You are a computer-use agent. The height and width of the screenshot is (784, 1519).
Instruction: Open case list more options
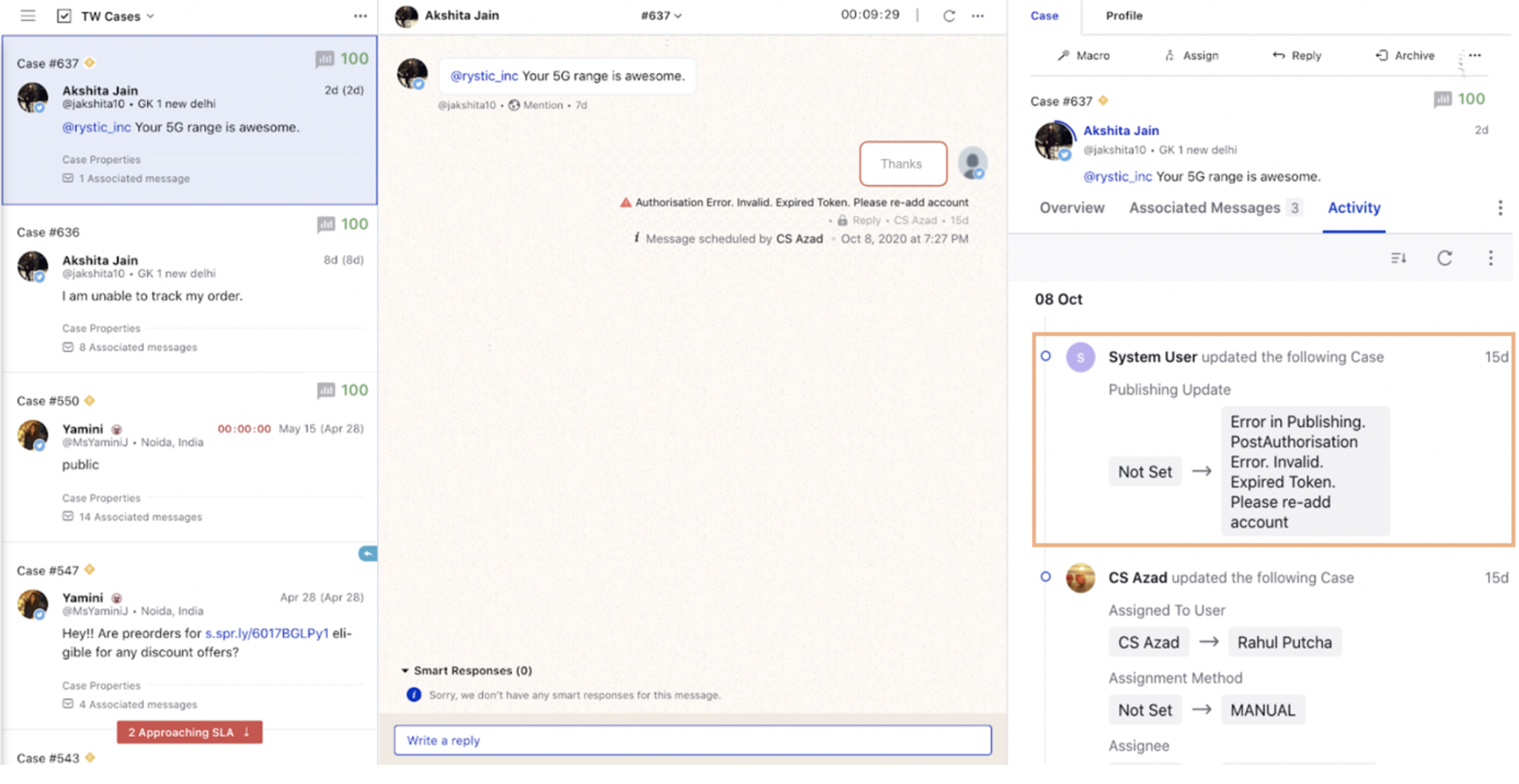pos(360,16)
